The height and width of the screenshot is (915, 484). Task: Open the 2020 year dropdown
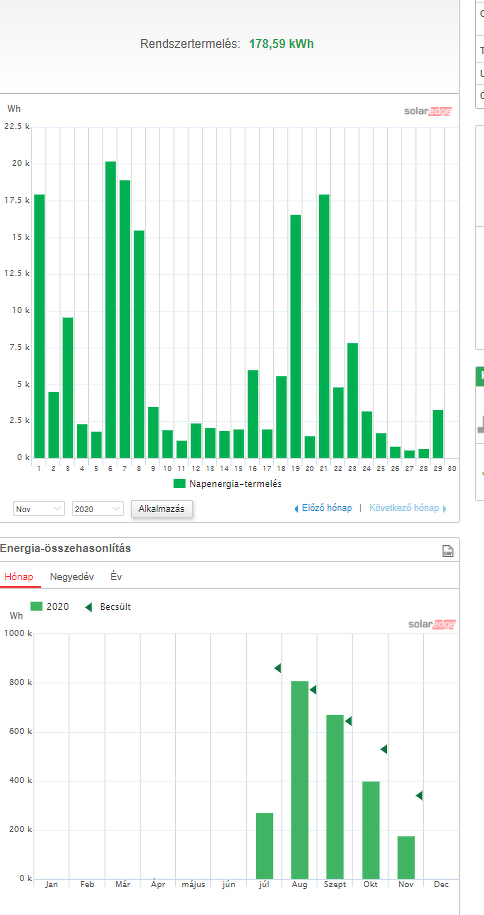pos(98,509)
